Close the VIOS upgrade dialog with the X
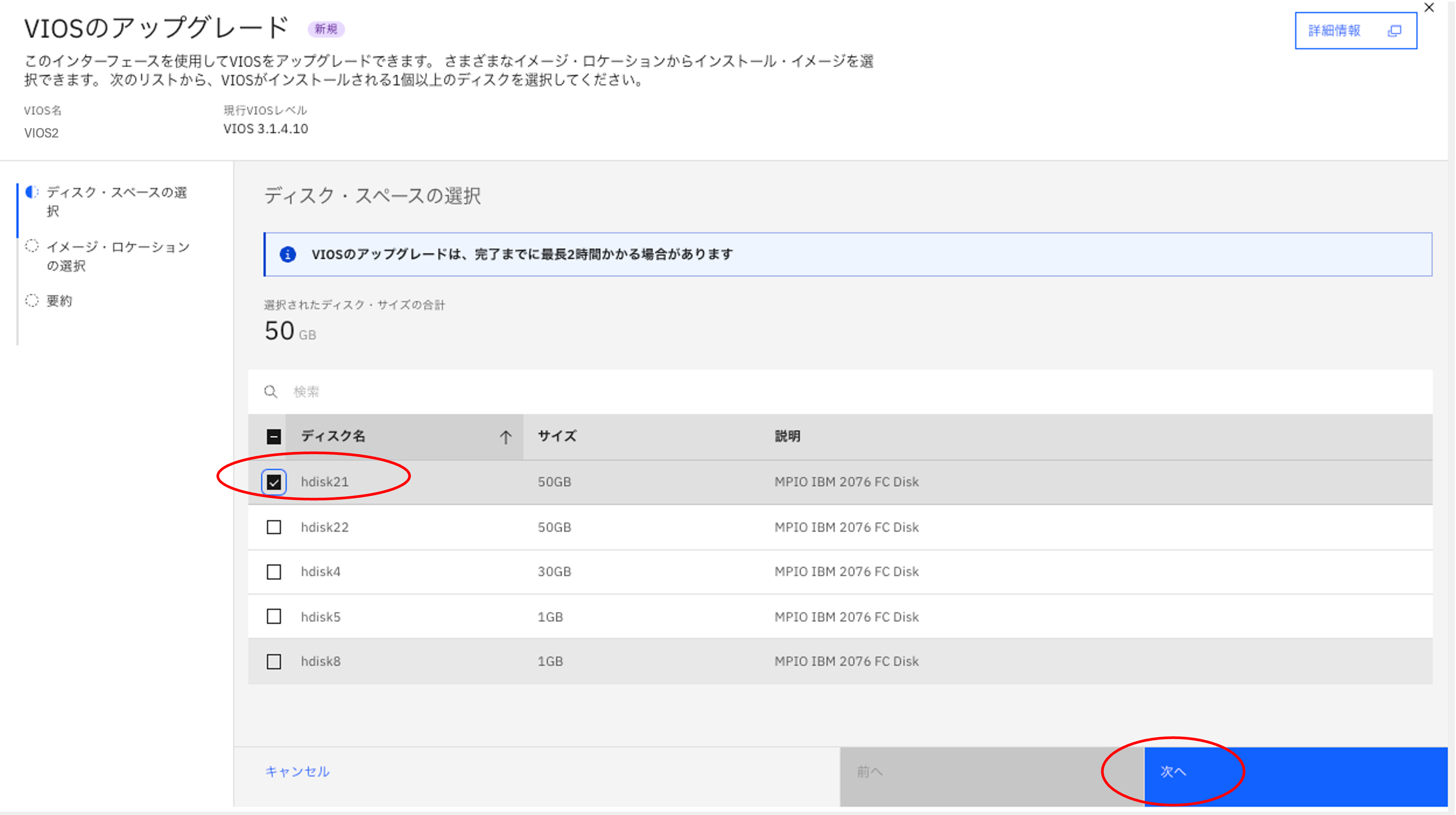Image resolution: width=1456 pixels, height=815 pixels. [x=1429, y=8]
